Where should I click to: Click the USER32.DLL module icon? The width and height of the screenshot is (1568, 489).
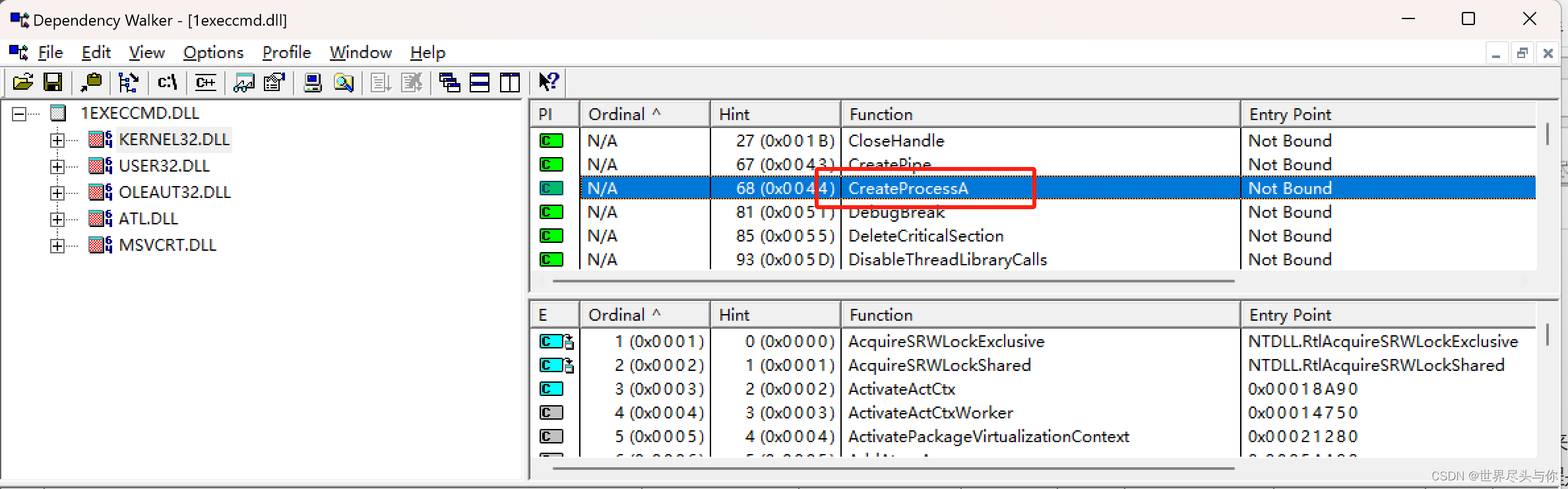tap(100, 166)
